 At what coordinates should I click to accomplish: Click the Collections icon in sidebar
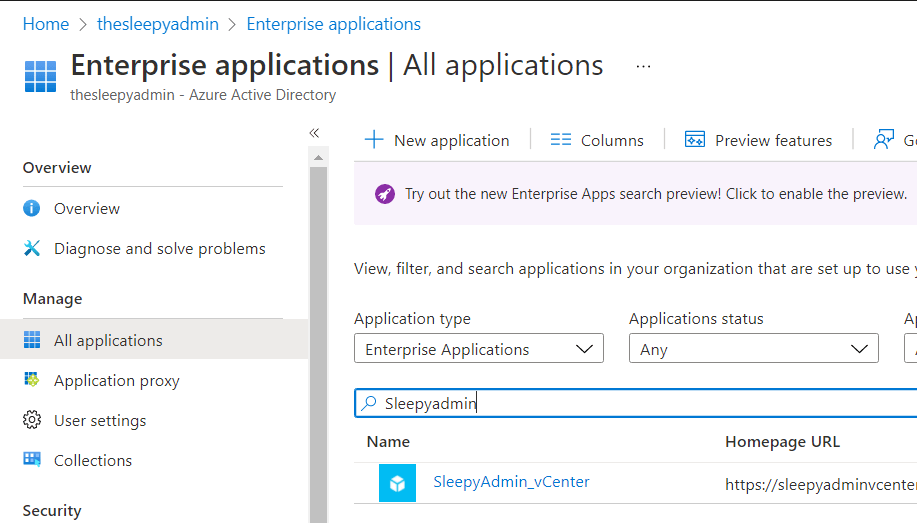pos(32,460)
